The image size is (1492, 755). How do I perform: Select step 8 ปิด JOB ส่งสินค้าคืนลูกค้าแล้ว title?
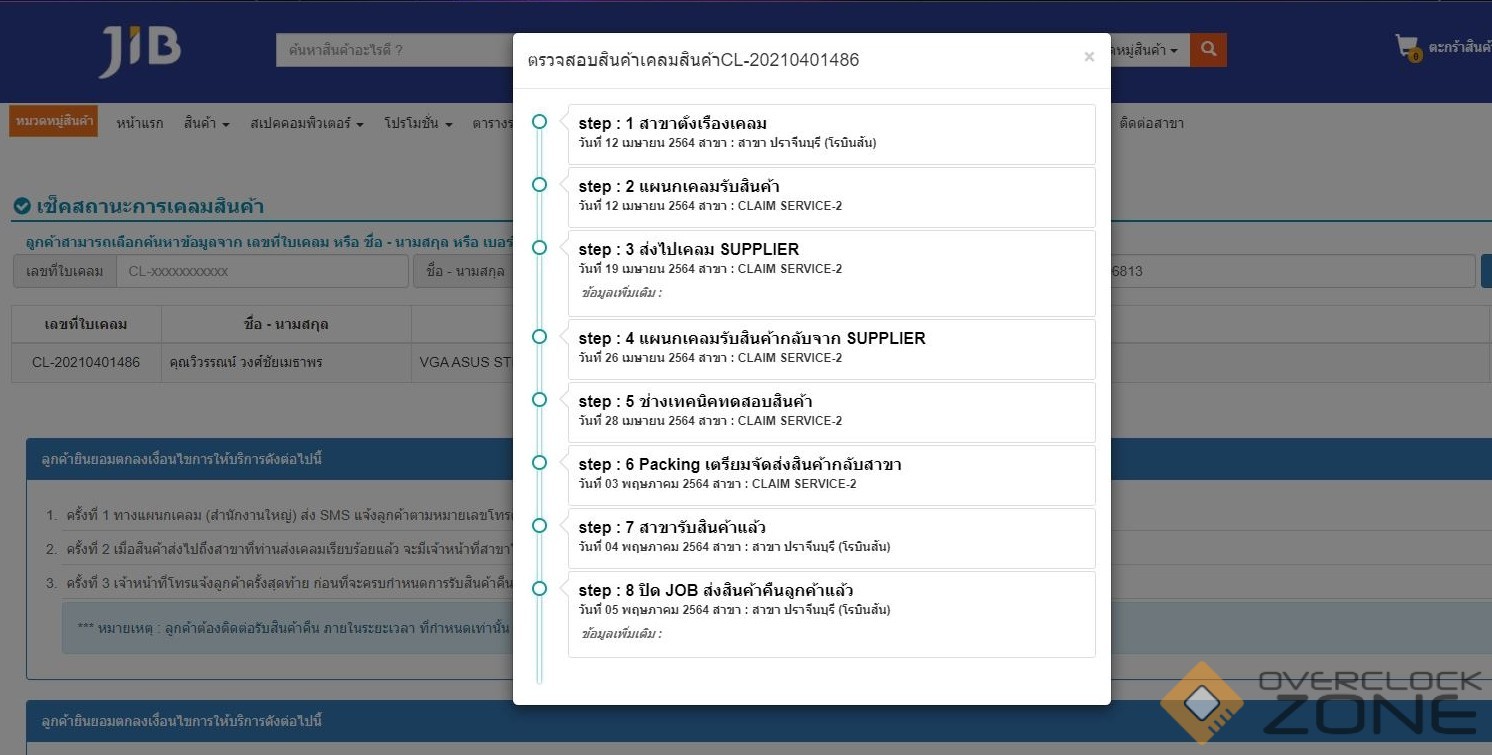(716, 591)
